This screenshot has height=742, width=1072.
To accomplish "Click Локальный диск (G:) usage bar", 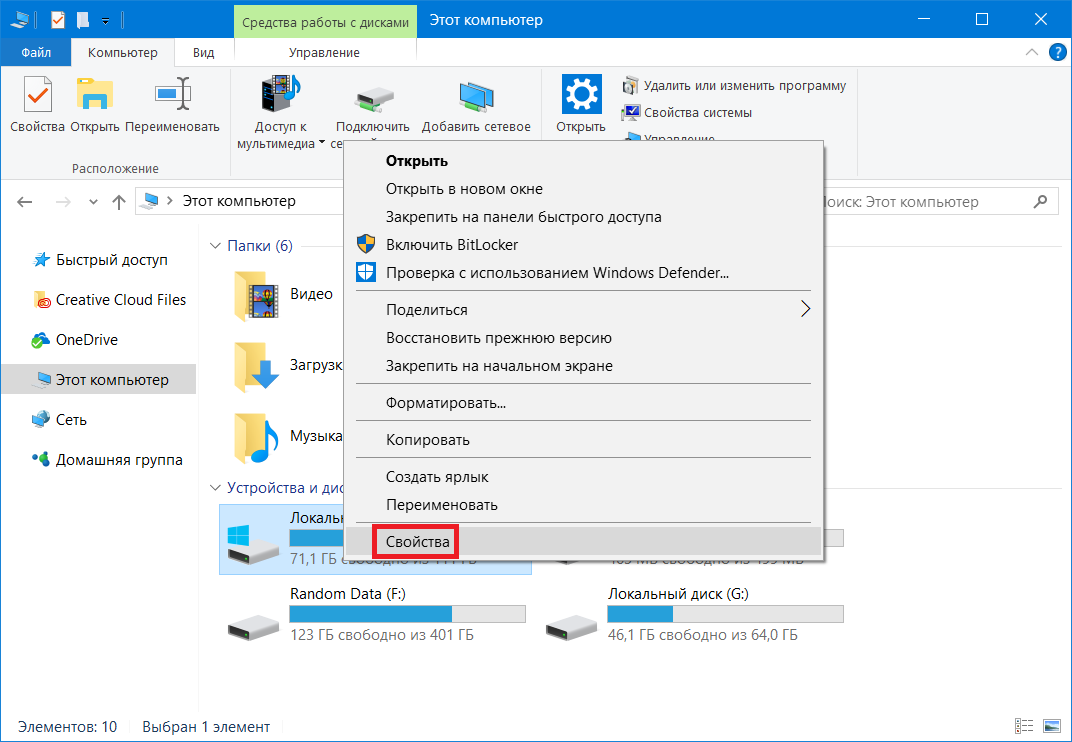I will (725, 613).
